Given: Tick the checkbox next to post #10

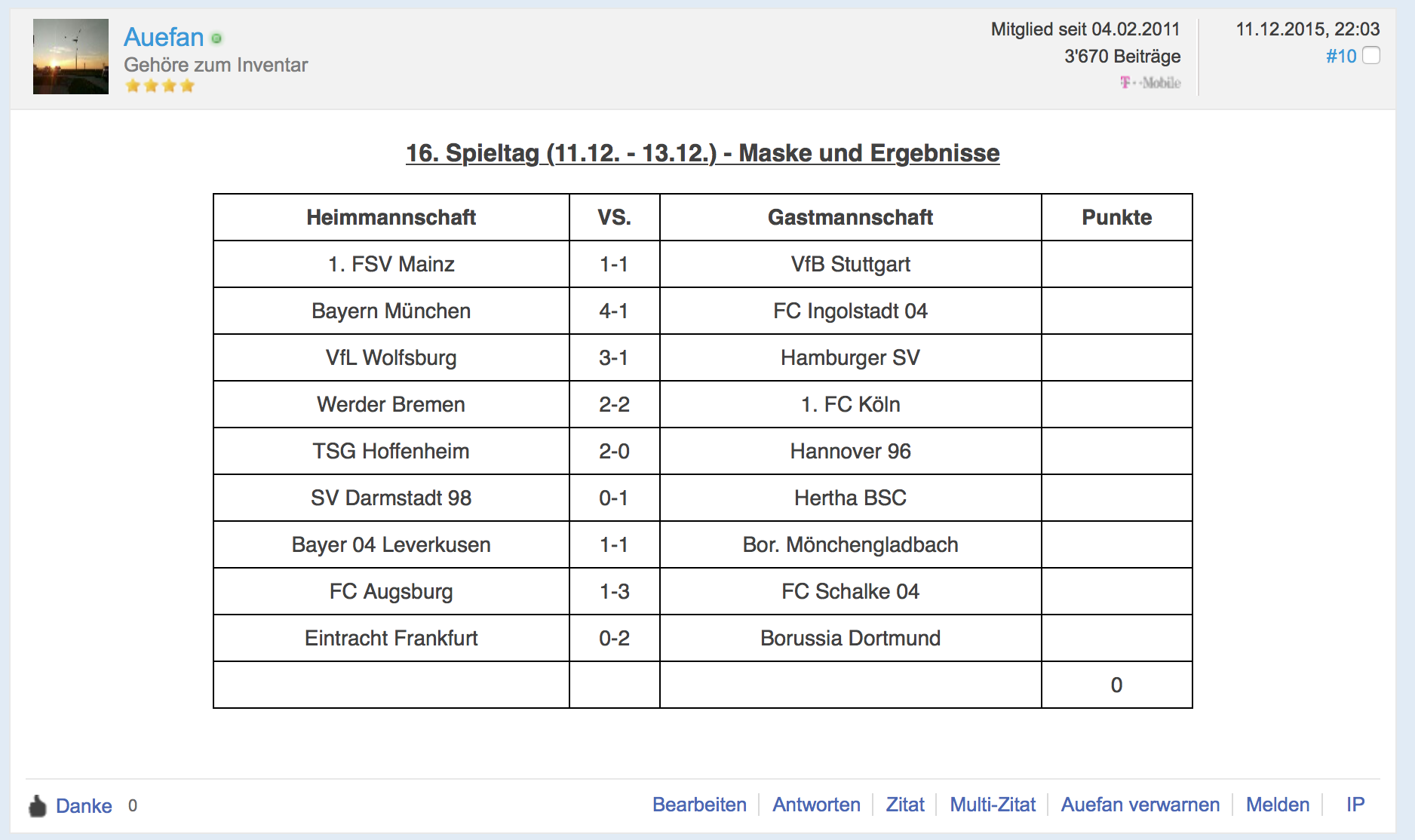Looking at the screenshot, I should pos(1371,56).
